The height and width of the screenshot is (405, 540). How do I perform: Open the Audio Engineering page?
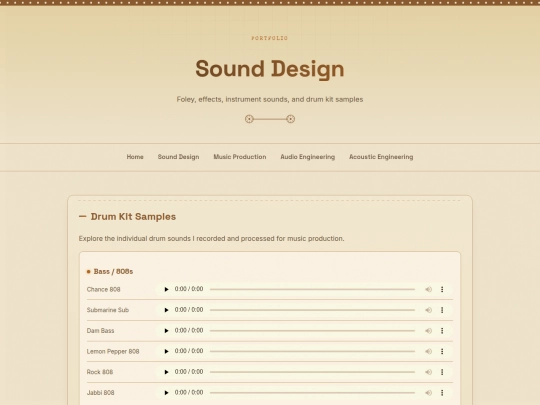[308, 157]
